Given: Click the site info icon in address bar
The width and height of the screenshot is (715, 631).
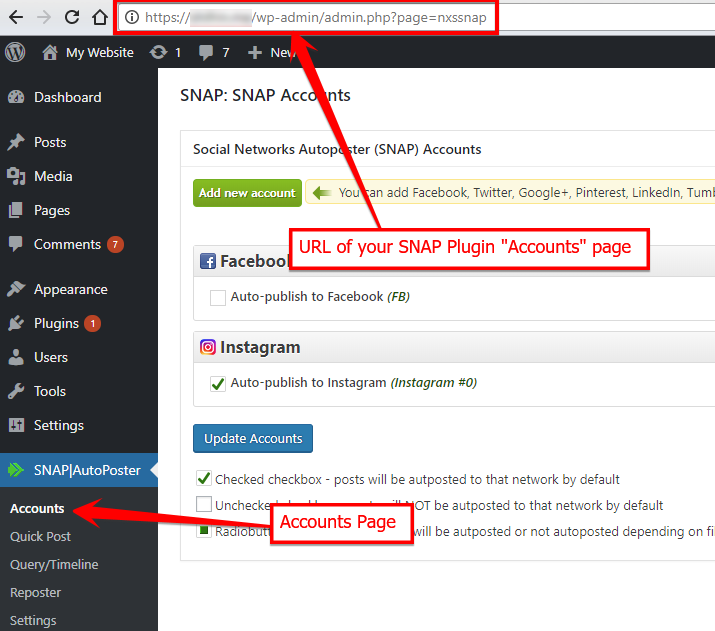Looking at the screenshot, I should 131,17.
